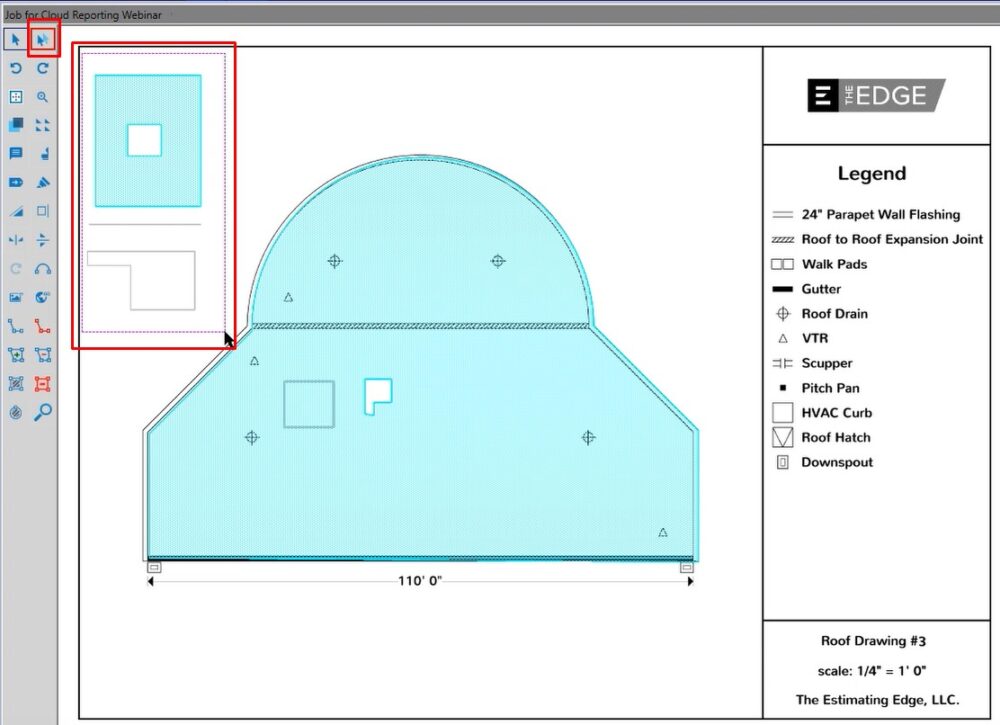Choose the flip vertical mirror icon
This screenshot has height=725, width=1000.
(x=43, y=240)
